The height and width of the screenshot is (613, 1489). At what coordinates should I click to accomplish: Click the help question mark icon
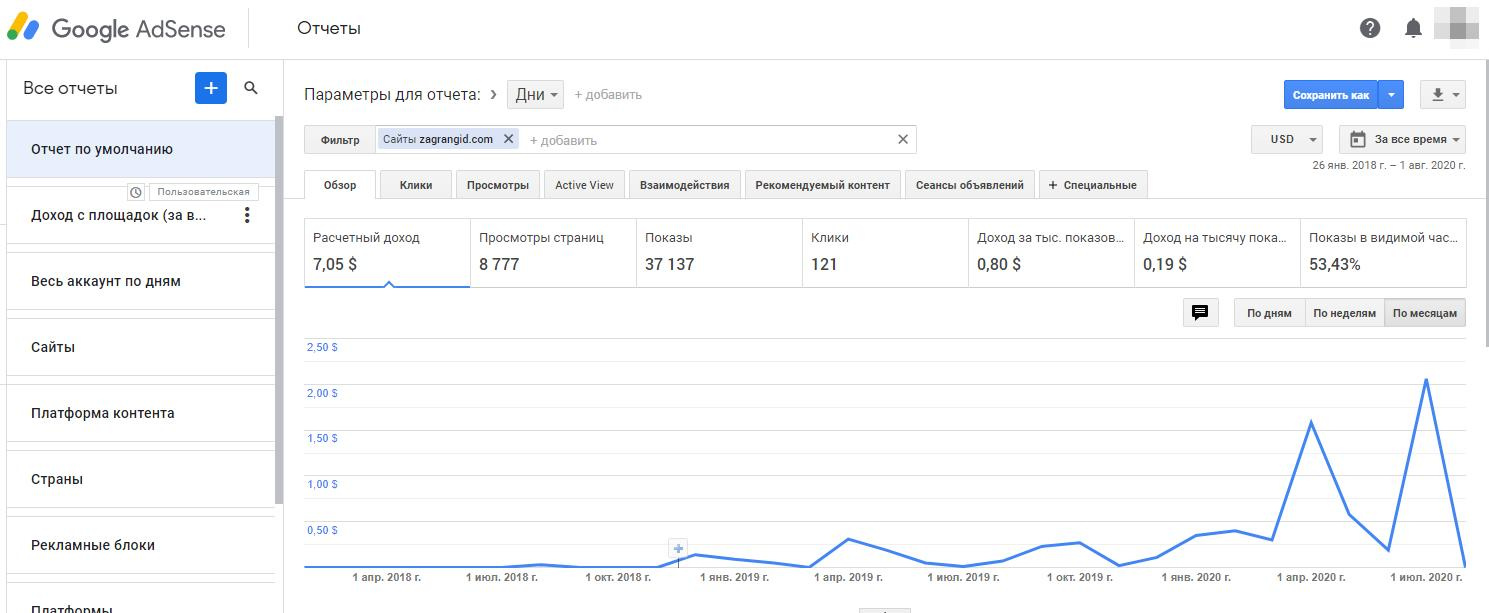pyautogui.click(x=1370, y=28)
